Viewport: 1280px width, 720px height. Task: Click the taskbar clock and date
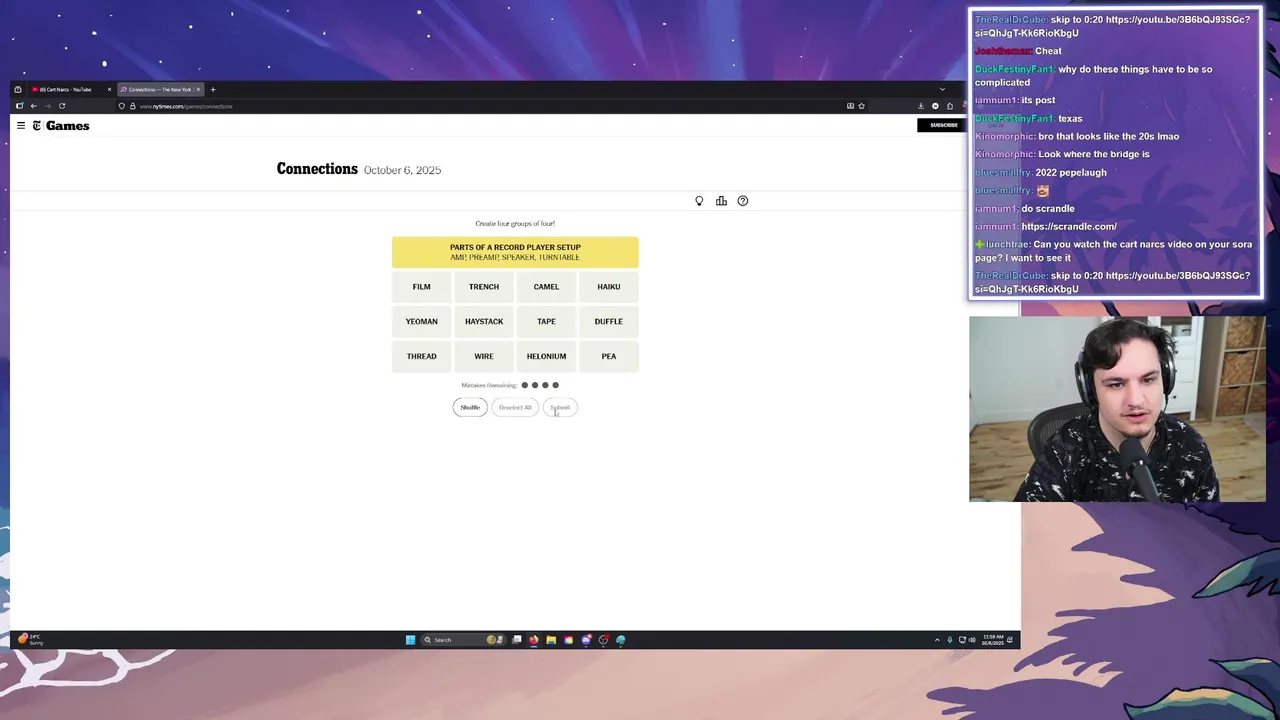[x=993, y=640]
